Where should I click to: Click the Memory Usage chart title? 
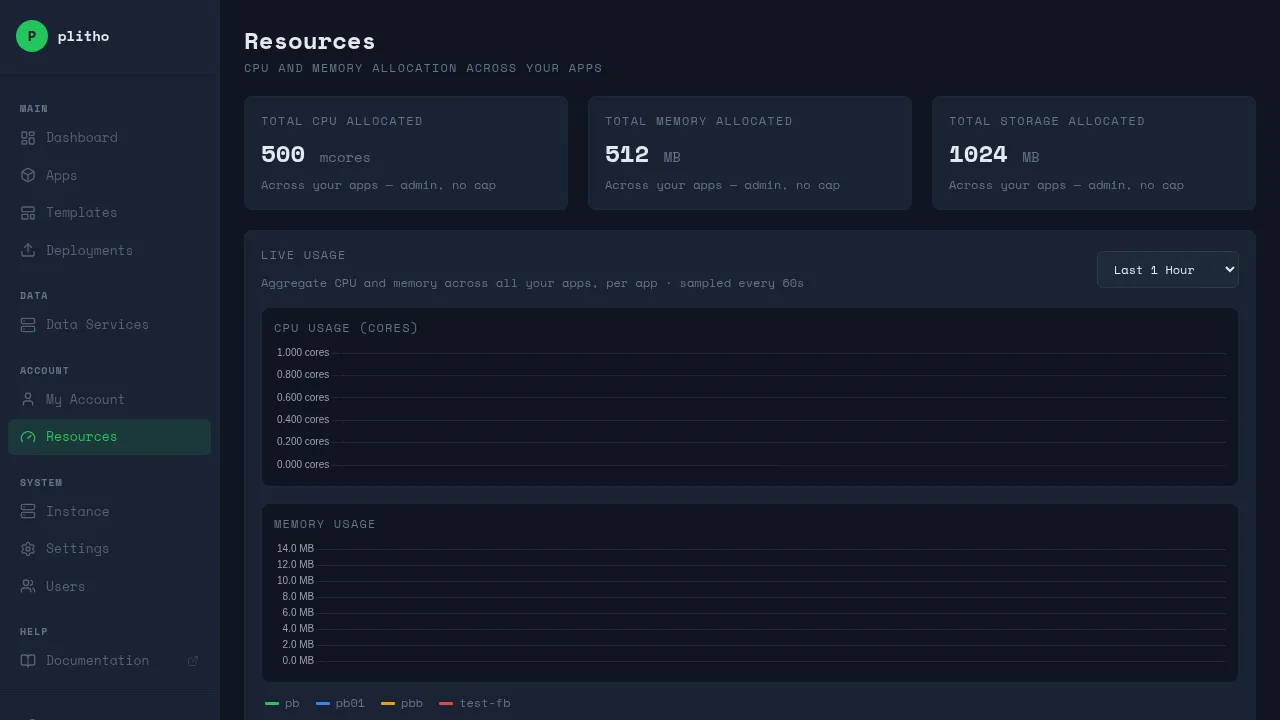click(x=325, y=524)
